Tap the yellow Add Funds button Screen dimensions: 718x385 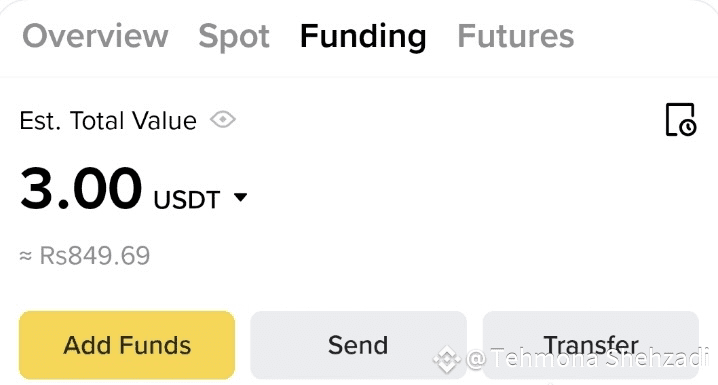(127, 345)
